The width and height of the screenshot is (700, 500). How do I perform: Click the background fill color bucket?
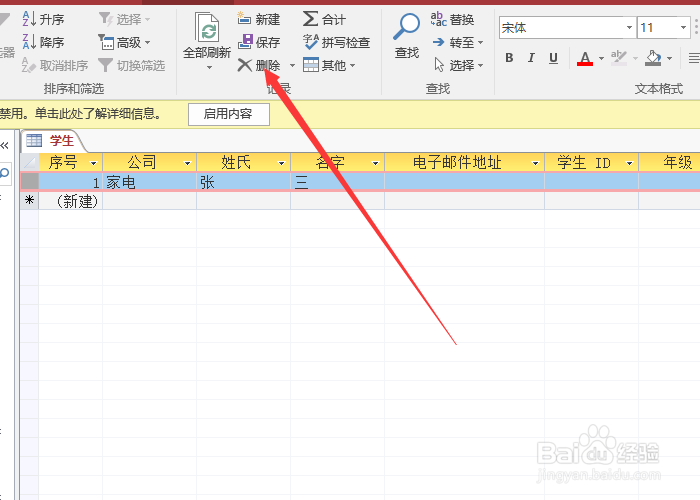pyautogui.click(x=653, y=58)
